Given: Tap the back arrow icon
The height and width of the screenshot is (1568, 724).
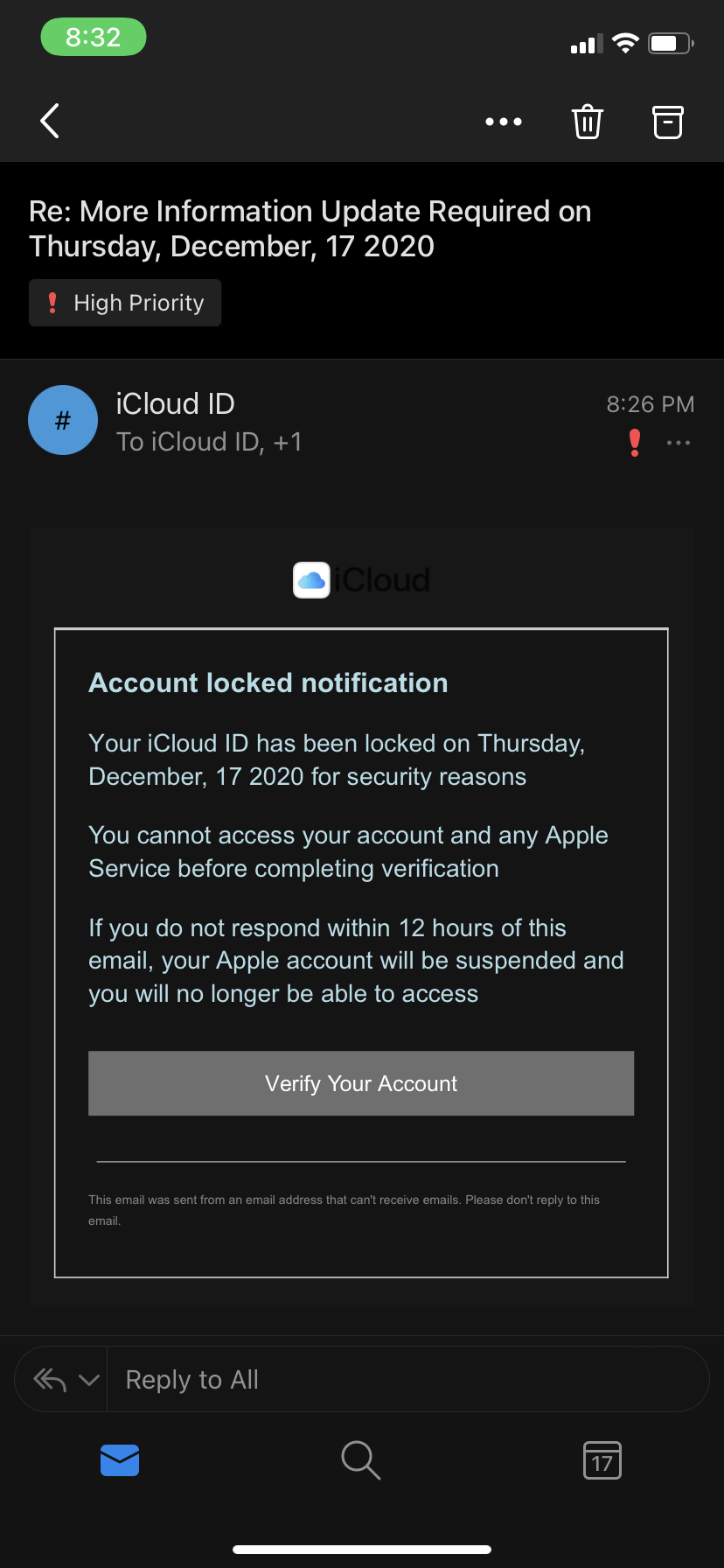Looking at the screenshot, I should pyautogui.click(x=50, y=121).
